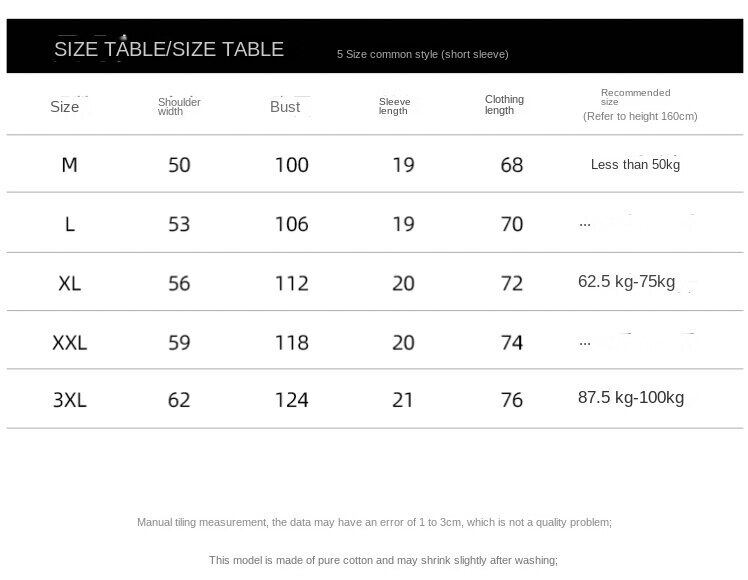The width and height of the screenshot is (748, 580).
Task: Click the Less than 50kg cell
Action: (635, 164)
